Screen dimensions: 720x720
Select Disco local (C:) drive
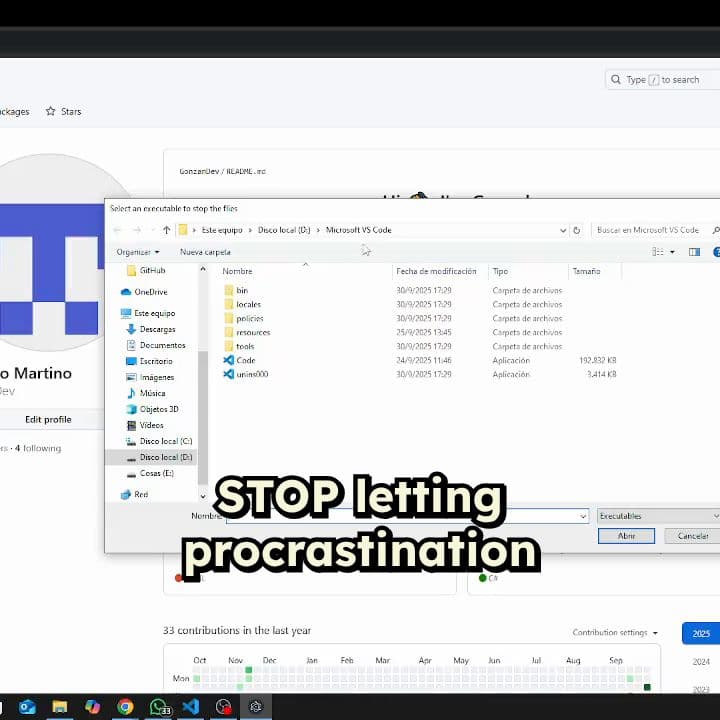pyautogui.click(x=159, y=441)
